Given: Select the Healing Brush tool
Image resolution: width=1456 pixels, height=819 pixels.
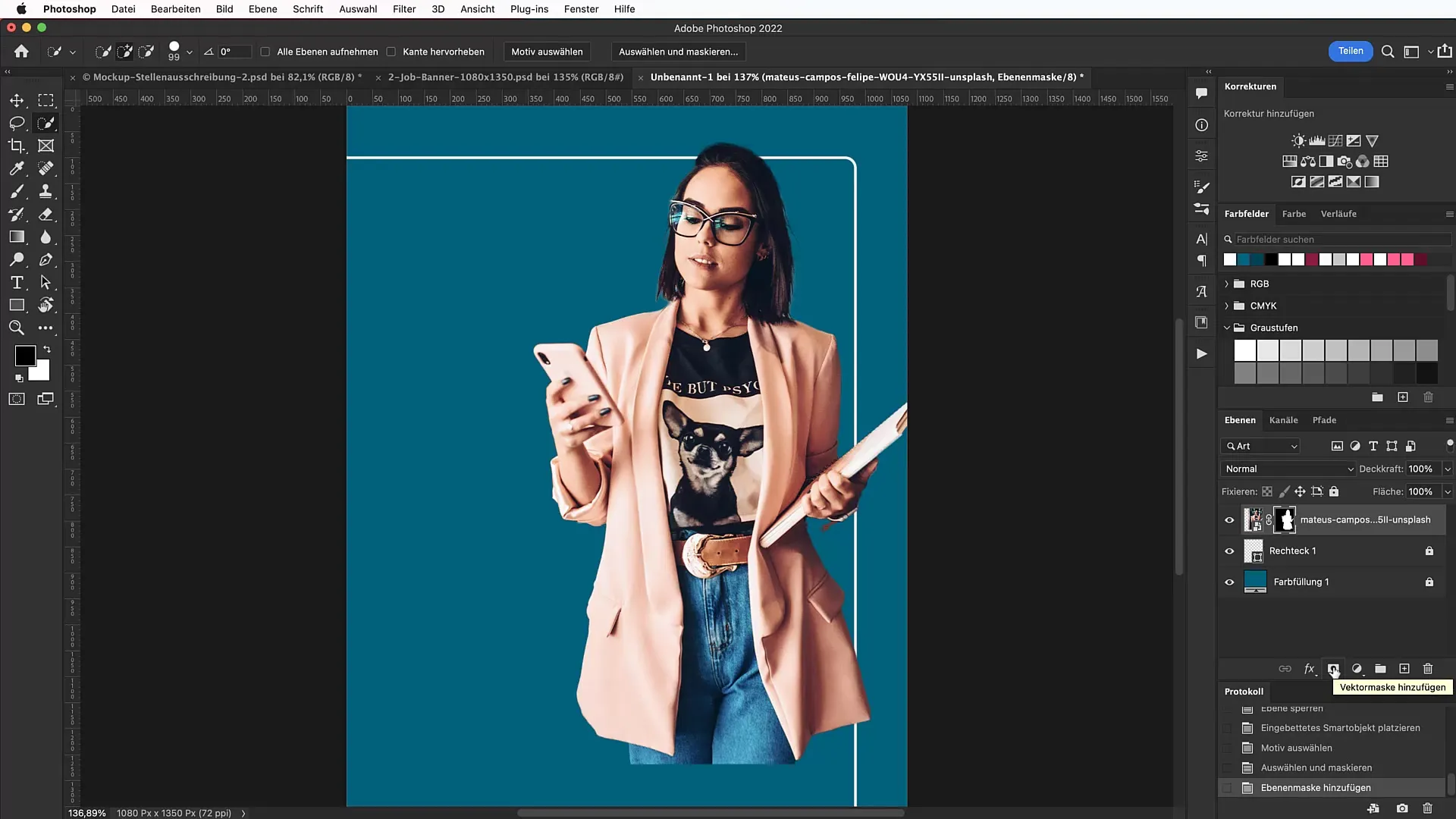Looking at the screenshot, I should tap(46, 168).
